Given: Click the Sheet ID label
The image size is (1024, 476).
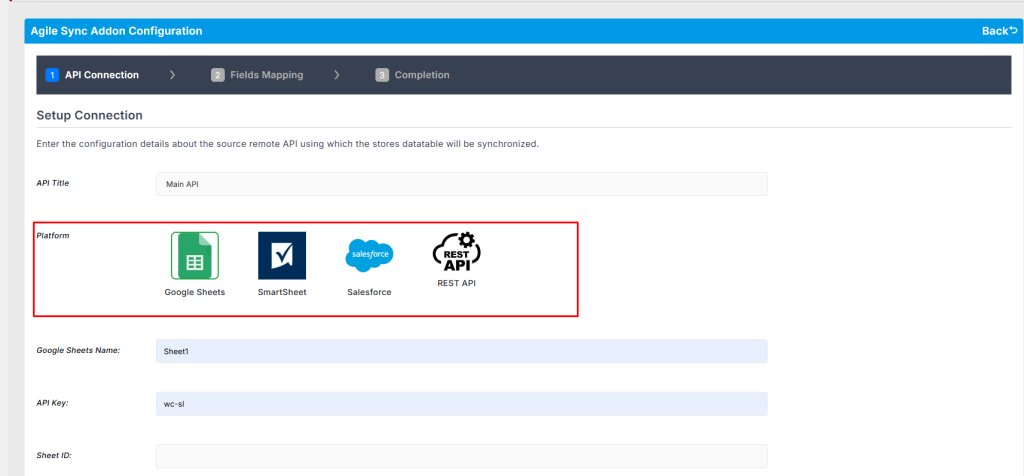Looking at the screenshot, I should [x=54, y=455].
